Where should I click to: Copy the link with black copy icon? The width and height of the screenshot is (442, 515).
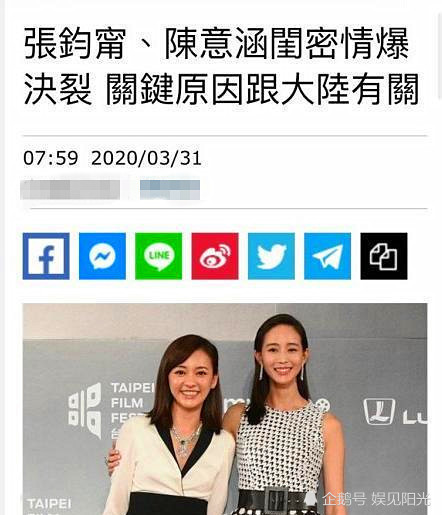384,256
